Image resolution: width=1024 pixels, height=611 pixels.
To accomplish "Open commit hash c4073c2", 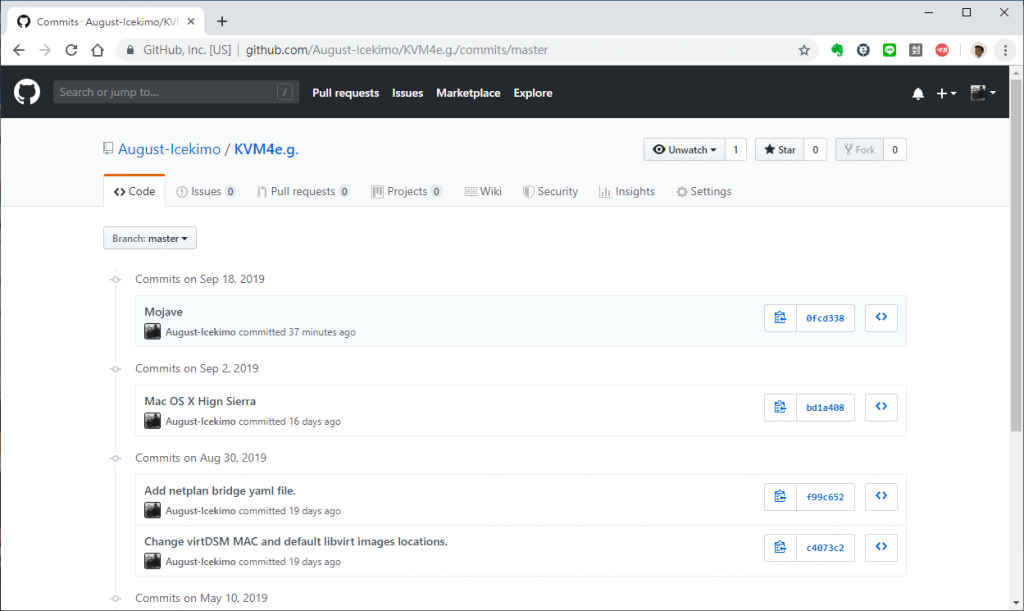I will point(825,548).
